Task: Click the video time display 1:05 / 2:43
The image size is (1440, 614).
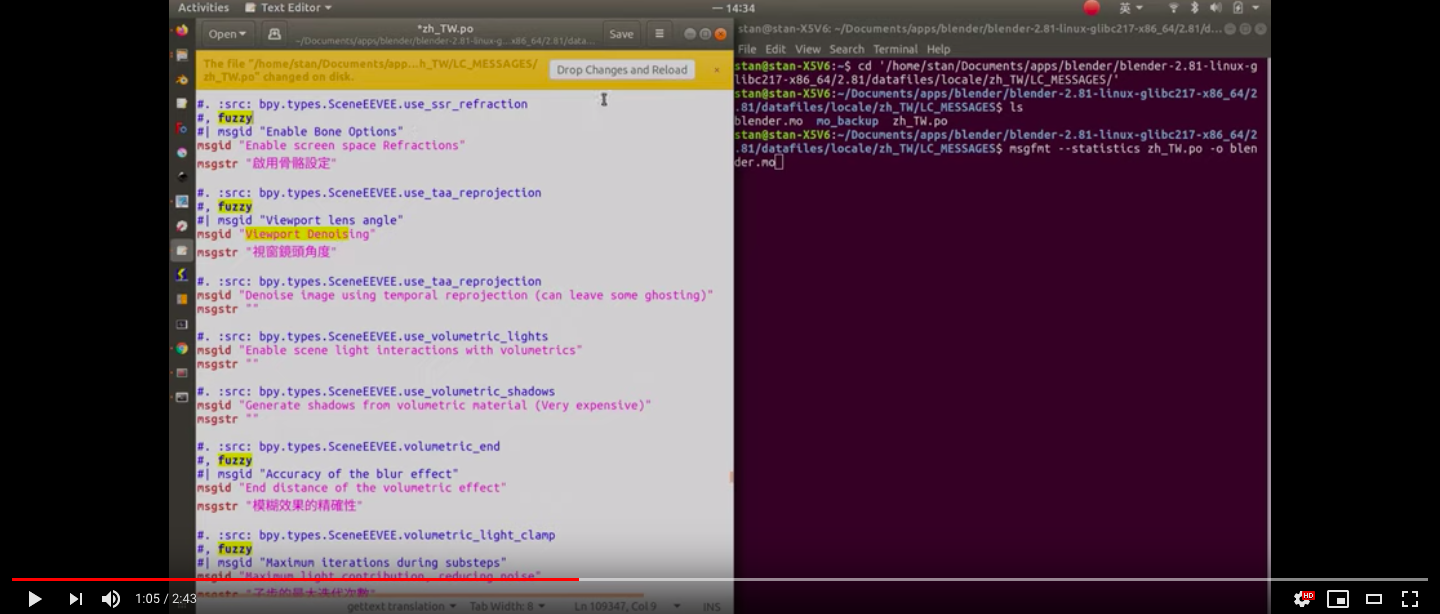Action: coord(166,599)
